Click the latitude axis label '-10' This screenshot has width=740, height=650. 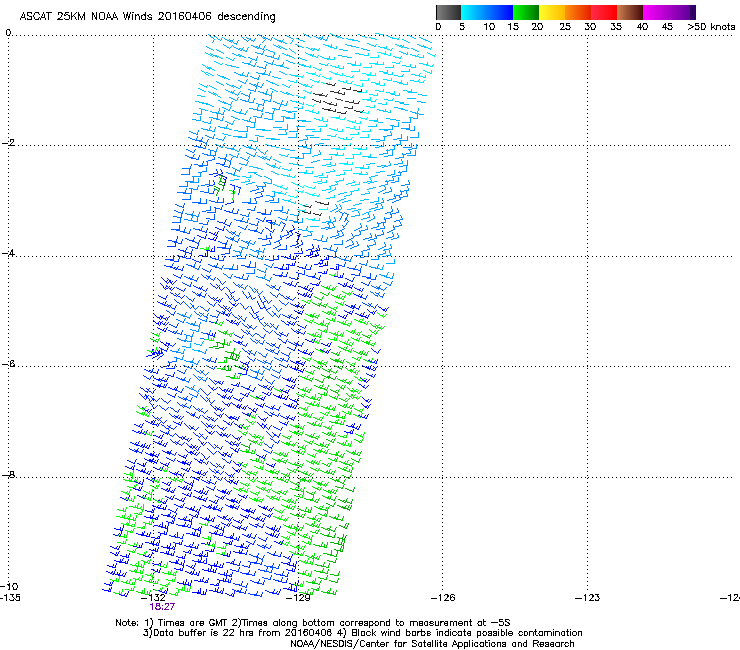[9, 586]
